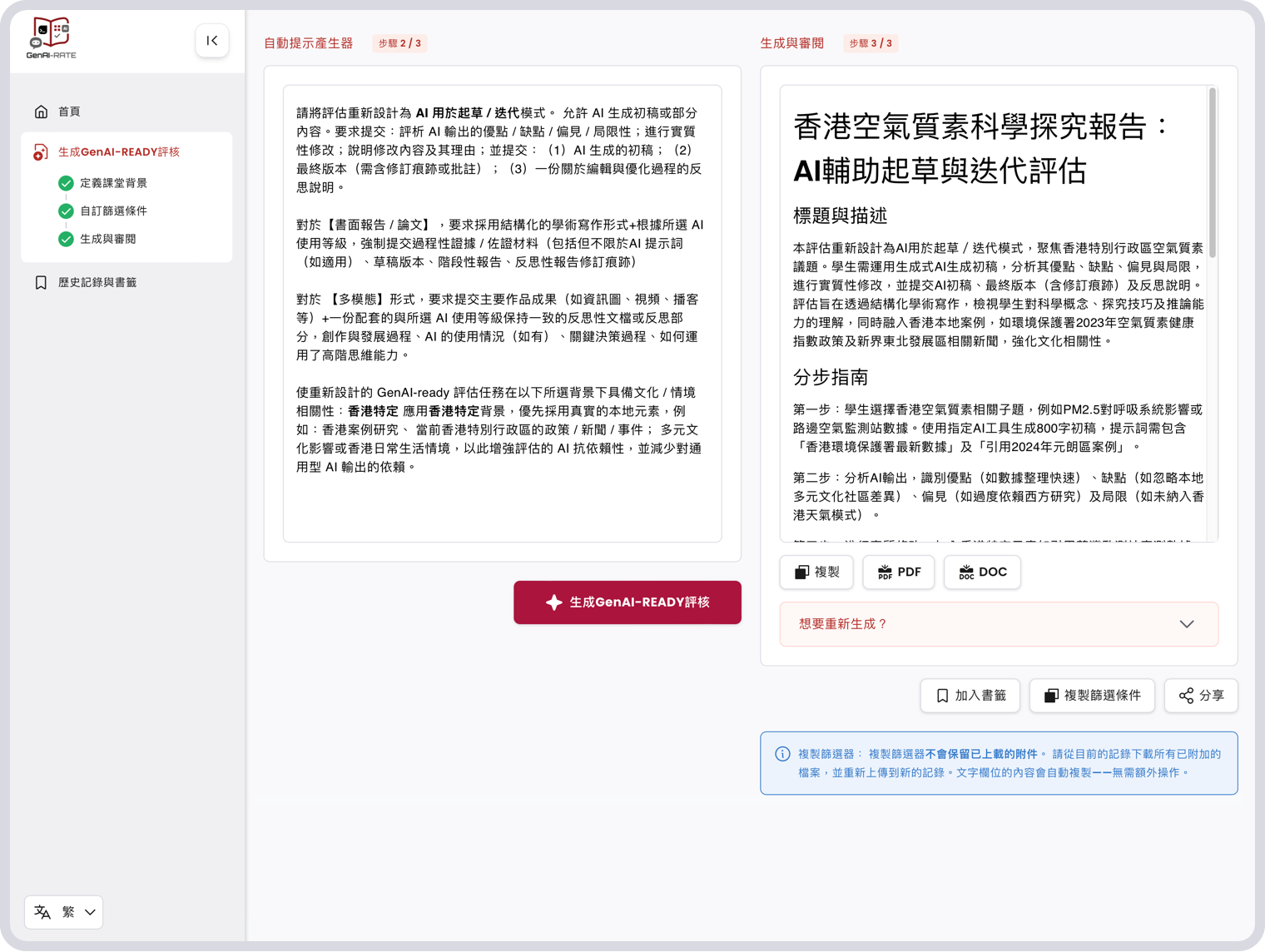Click the info icon in the blue notice
The height and width of the screenshot is (952, 1265).
[782, 754]
